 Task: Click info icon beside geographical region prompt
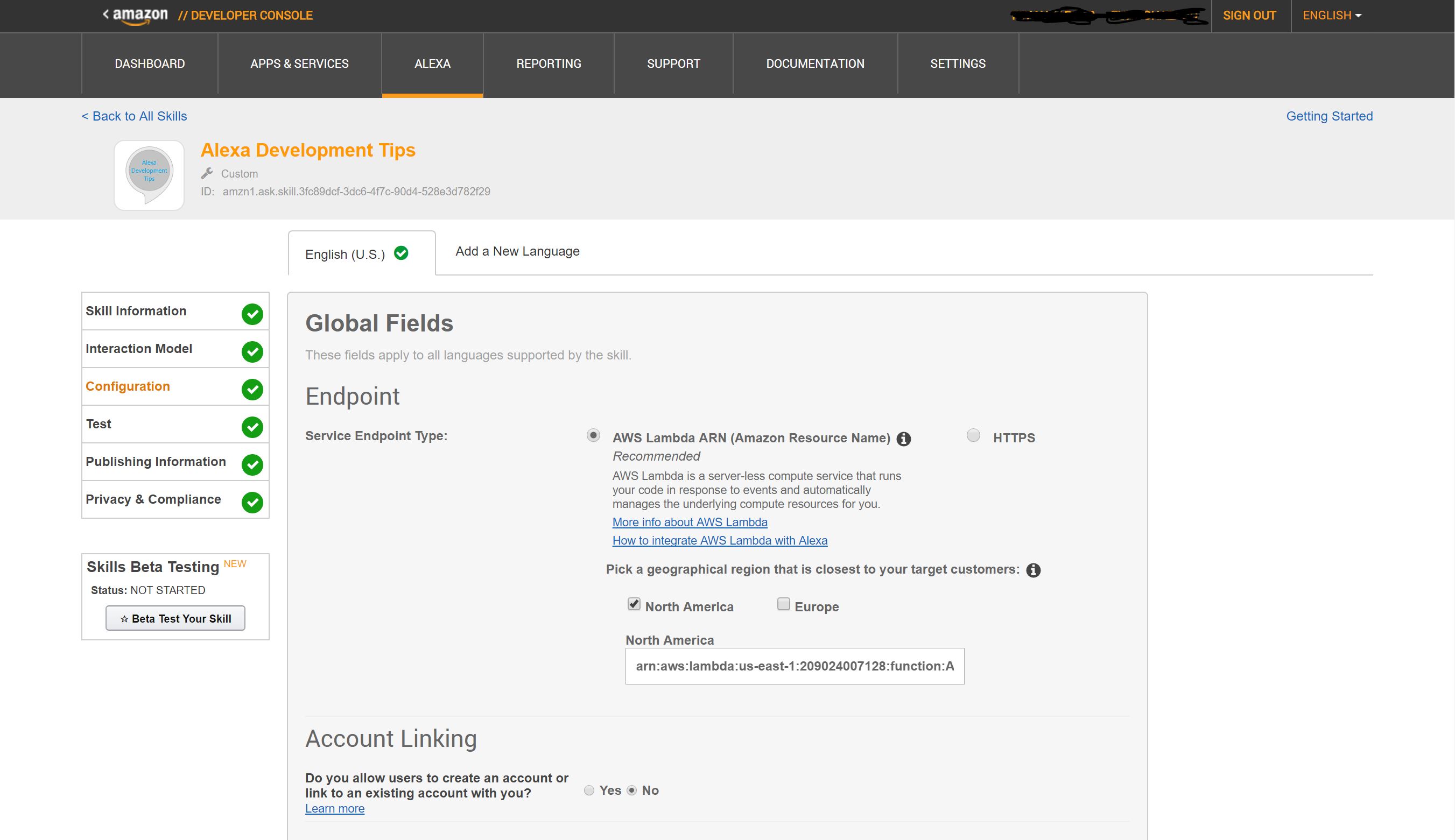coord(1034,570)
